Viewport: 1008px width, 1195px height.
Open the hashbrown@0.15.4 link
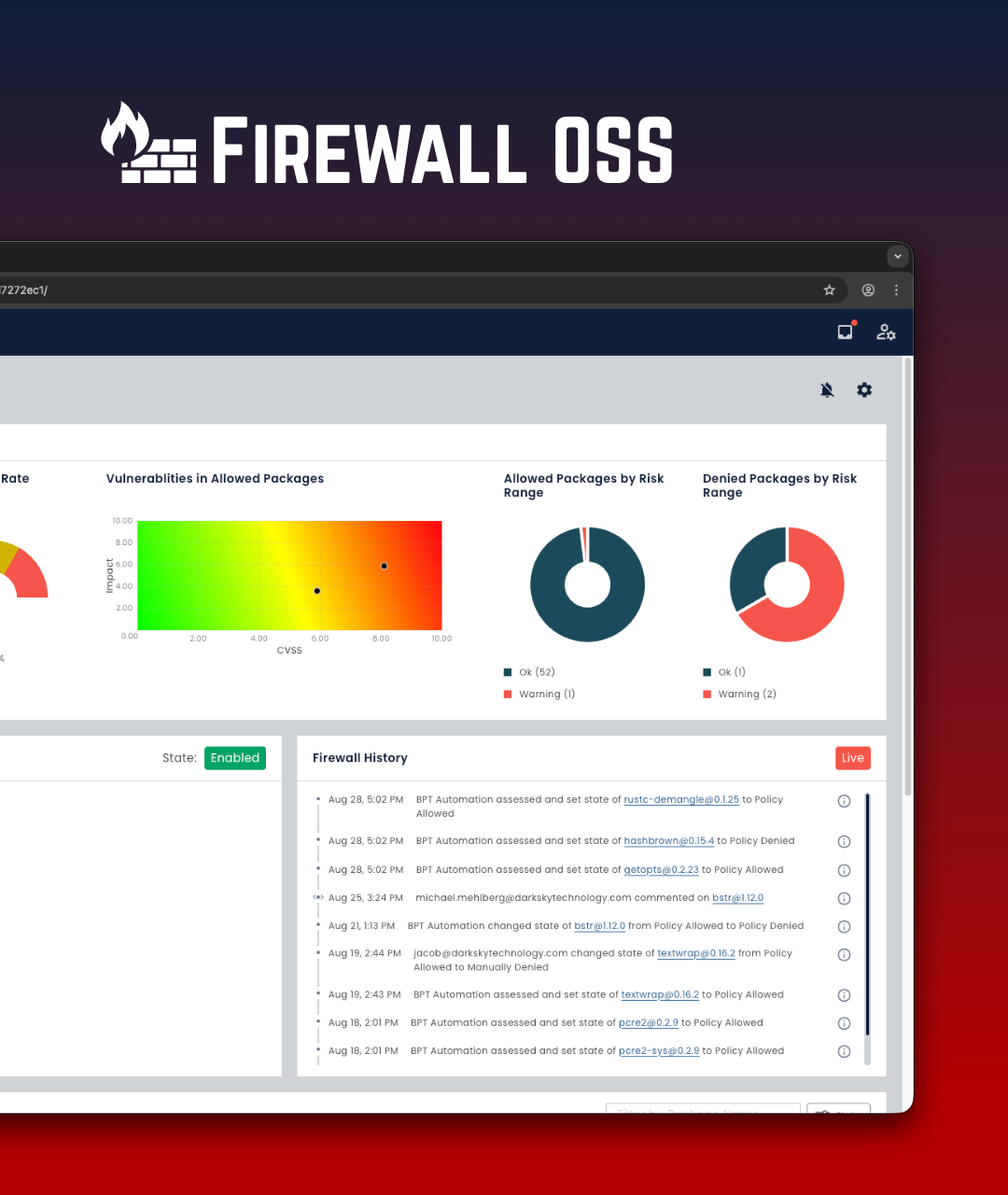669,841
